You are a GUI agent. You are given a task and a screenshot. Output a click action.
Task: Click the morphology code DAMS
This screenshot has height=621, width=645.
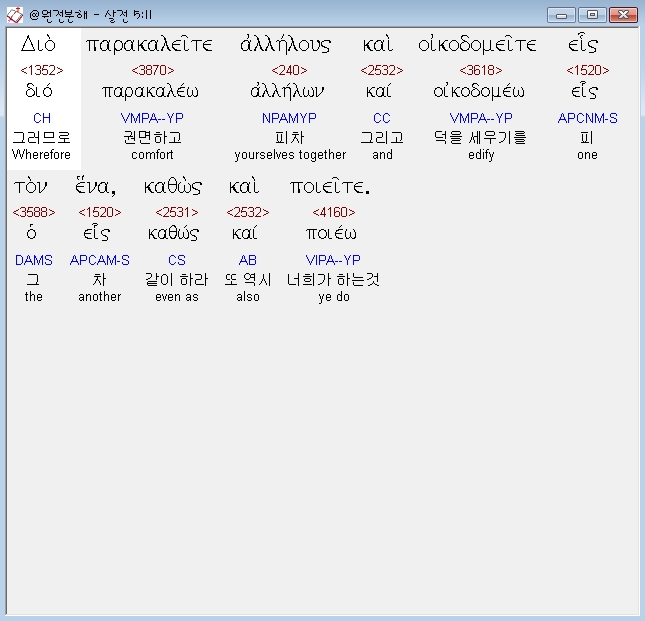pos(34,260)
